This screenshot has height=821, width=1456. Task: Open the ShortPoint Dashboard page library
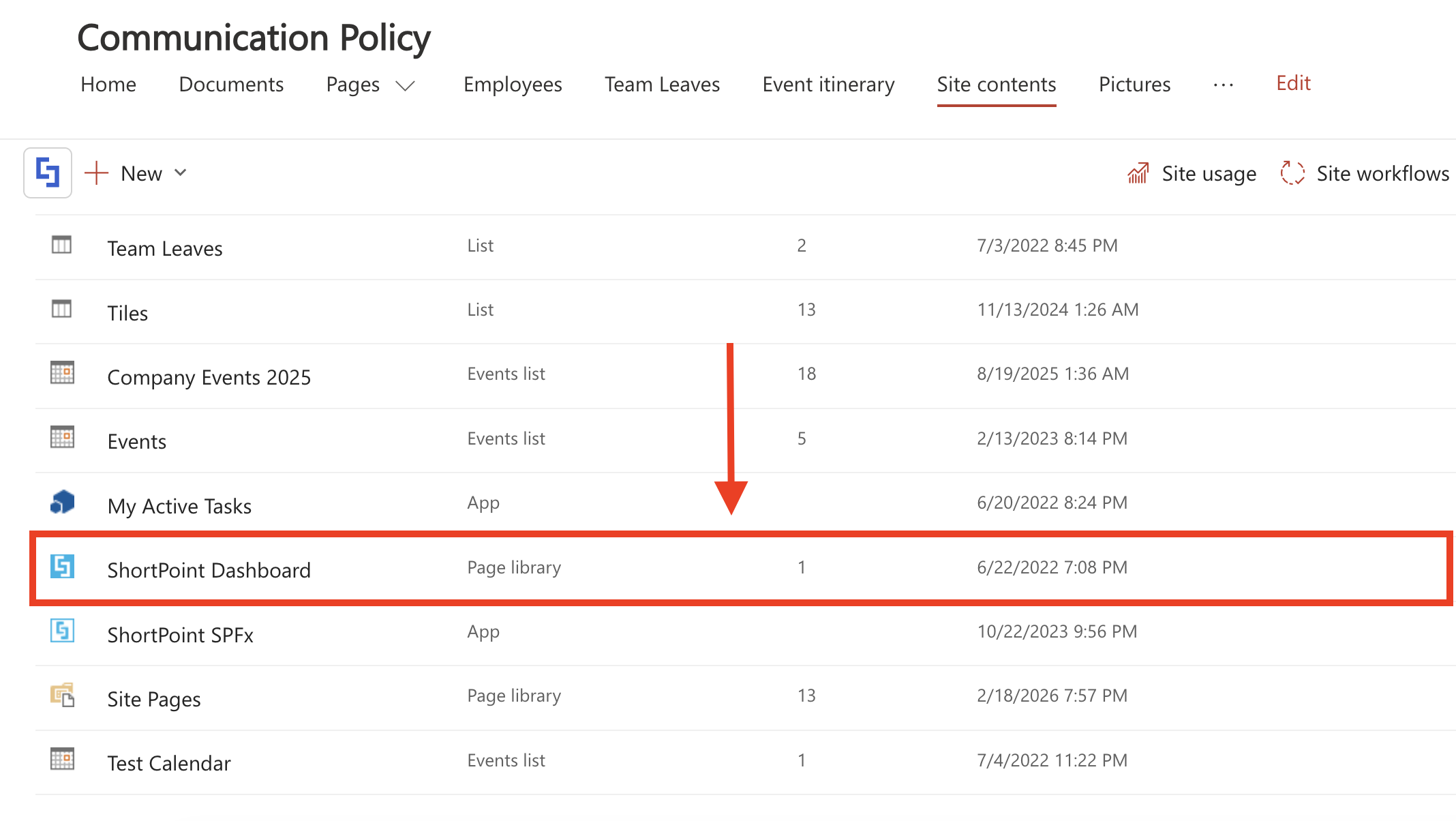[x=209, y=570]
